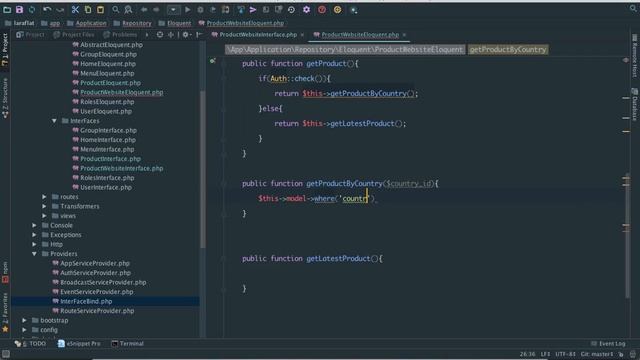Open eSnippet Pro tool window
Image resolution: width=640 pixels, height=360 pixels.
[79, 344]
